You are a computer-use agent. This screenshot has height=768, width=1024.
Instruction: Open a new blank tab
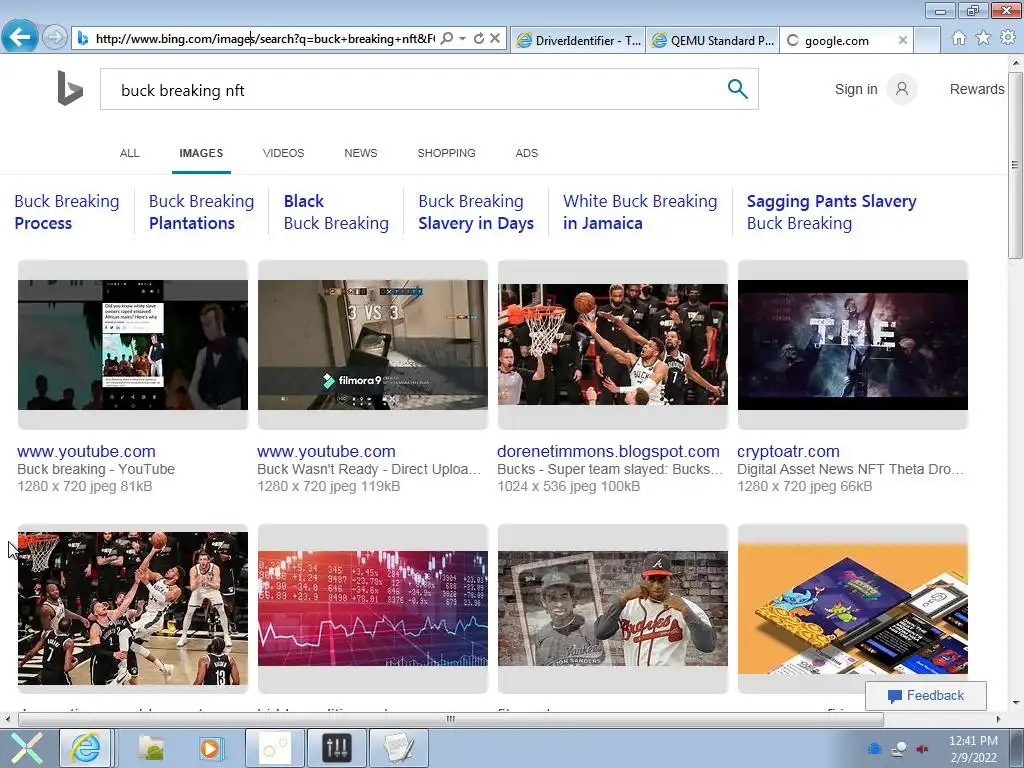(x=927, y=40)
